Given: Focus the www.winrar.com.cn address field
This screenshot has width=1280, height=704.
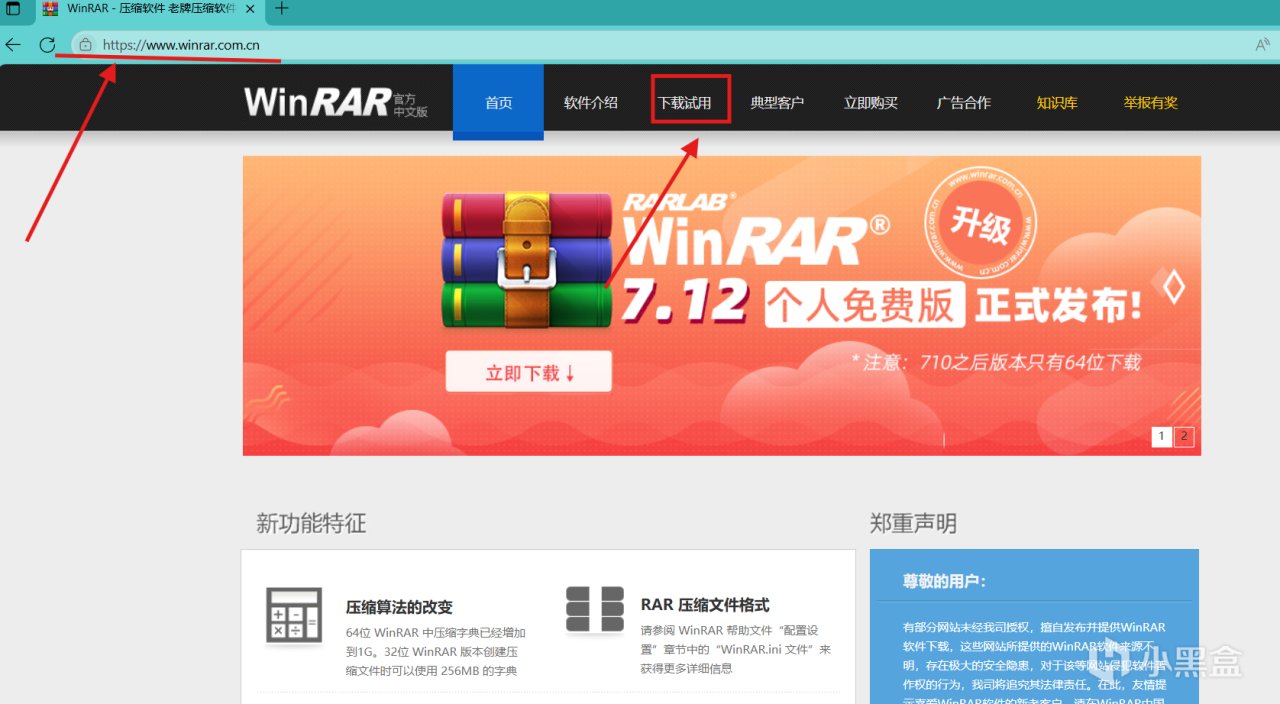Looking at the screenshot, I should coord(660,45).
